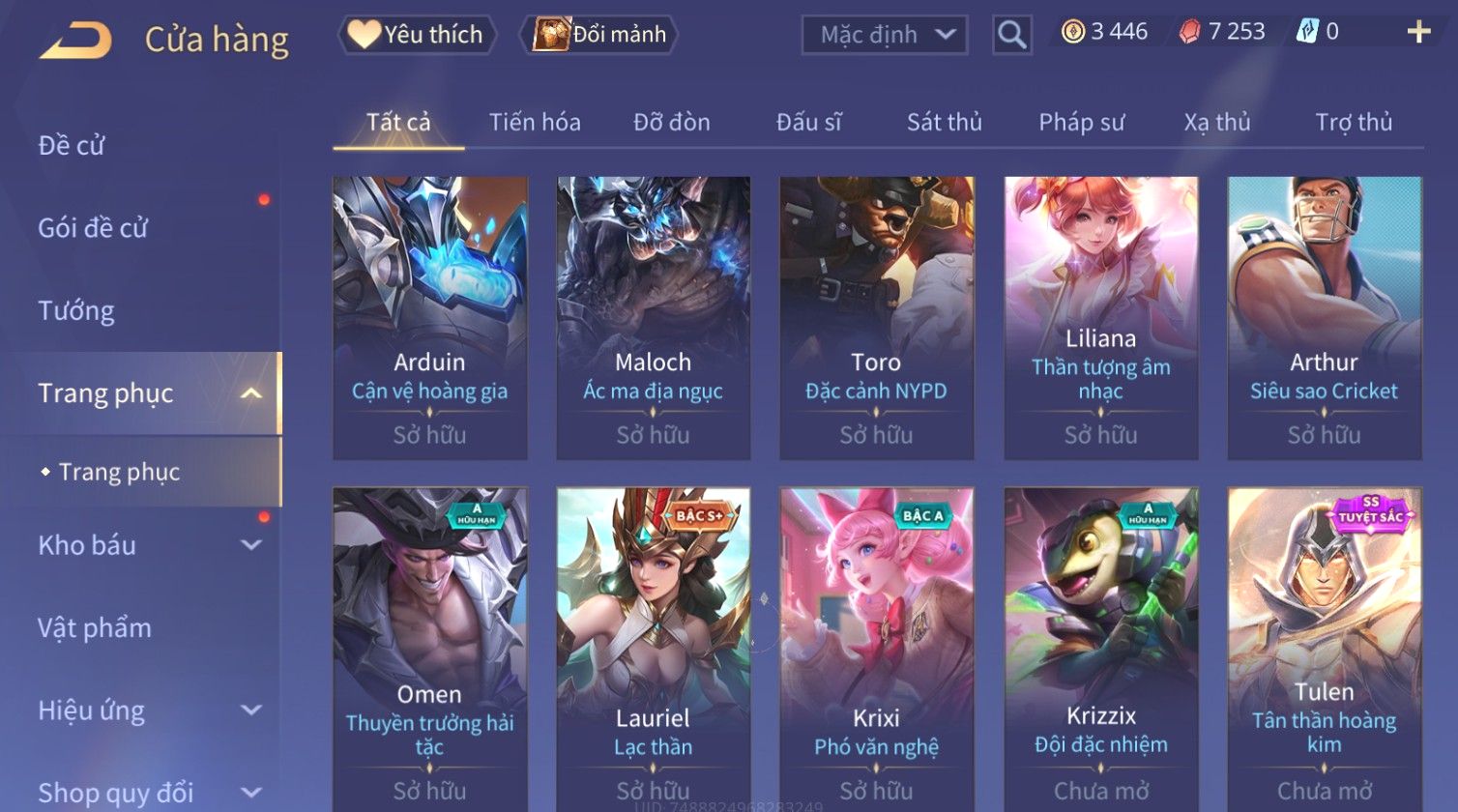Click the heart icon in Yêu thích
Screen dimensions: 1458x812
point(364,35)
